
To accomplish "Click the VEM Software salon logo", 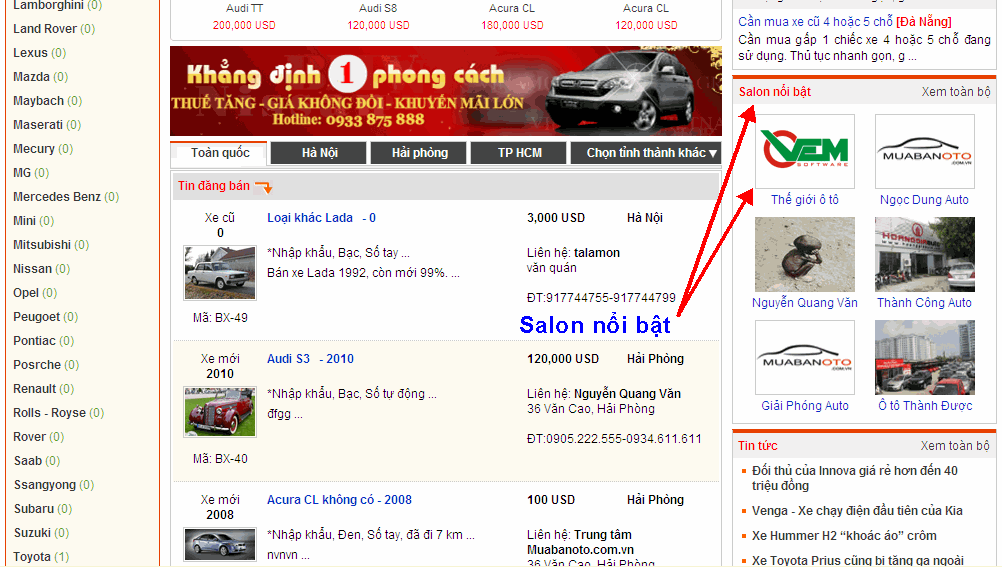I will pyautogui.click(x=805, y=151).
